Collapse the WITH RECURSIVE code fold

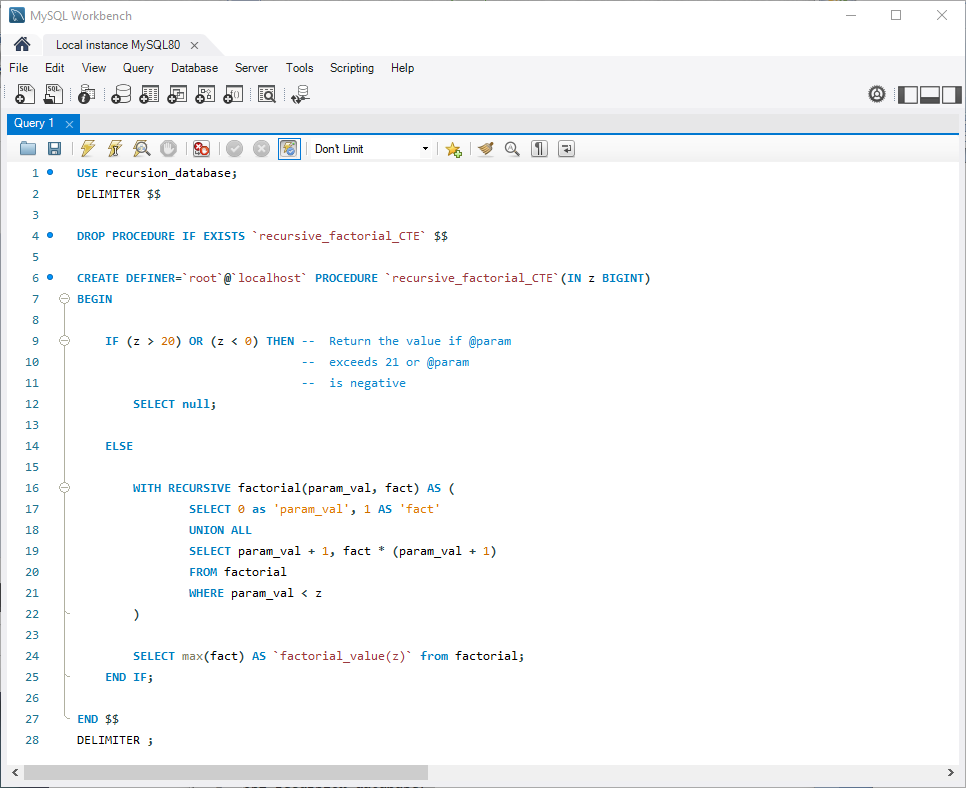click(x=63, y=487)
